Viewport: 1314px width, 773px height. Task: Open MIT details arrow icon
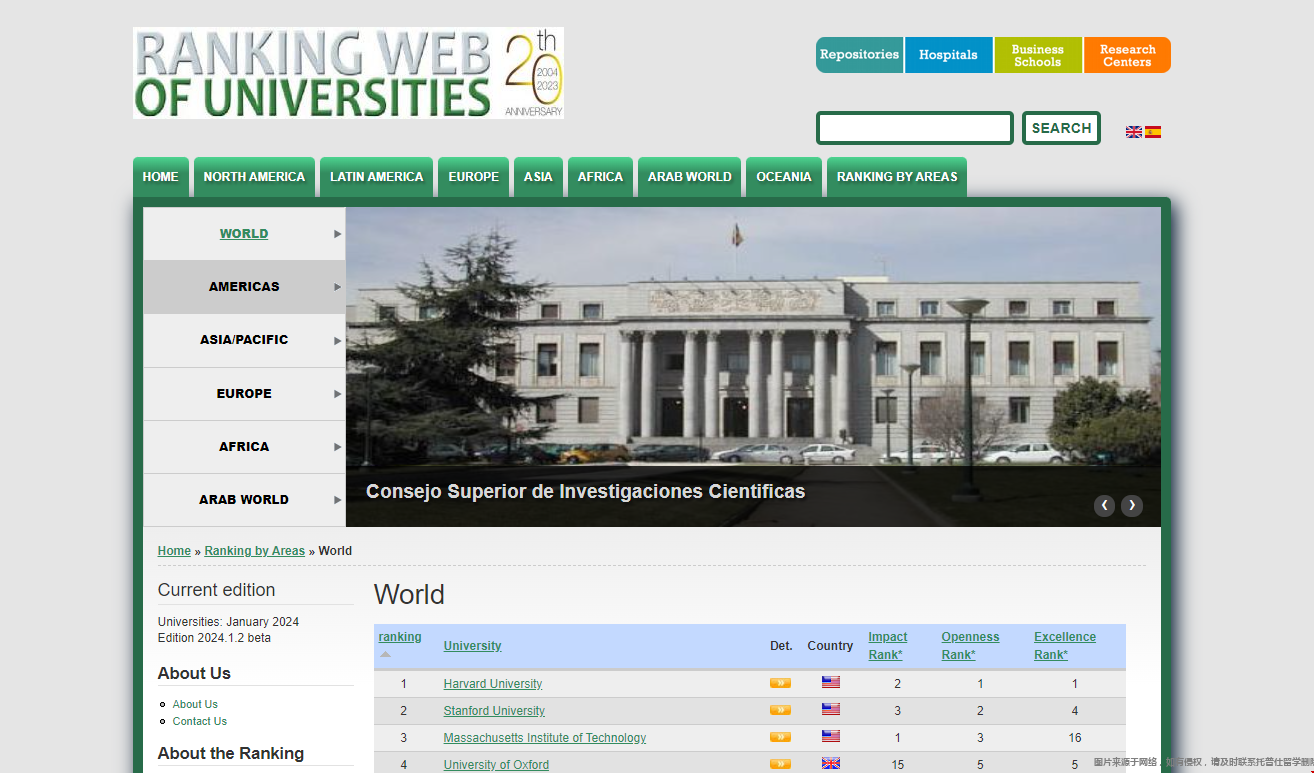coord(780,737)
